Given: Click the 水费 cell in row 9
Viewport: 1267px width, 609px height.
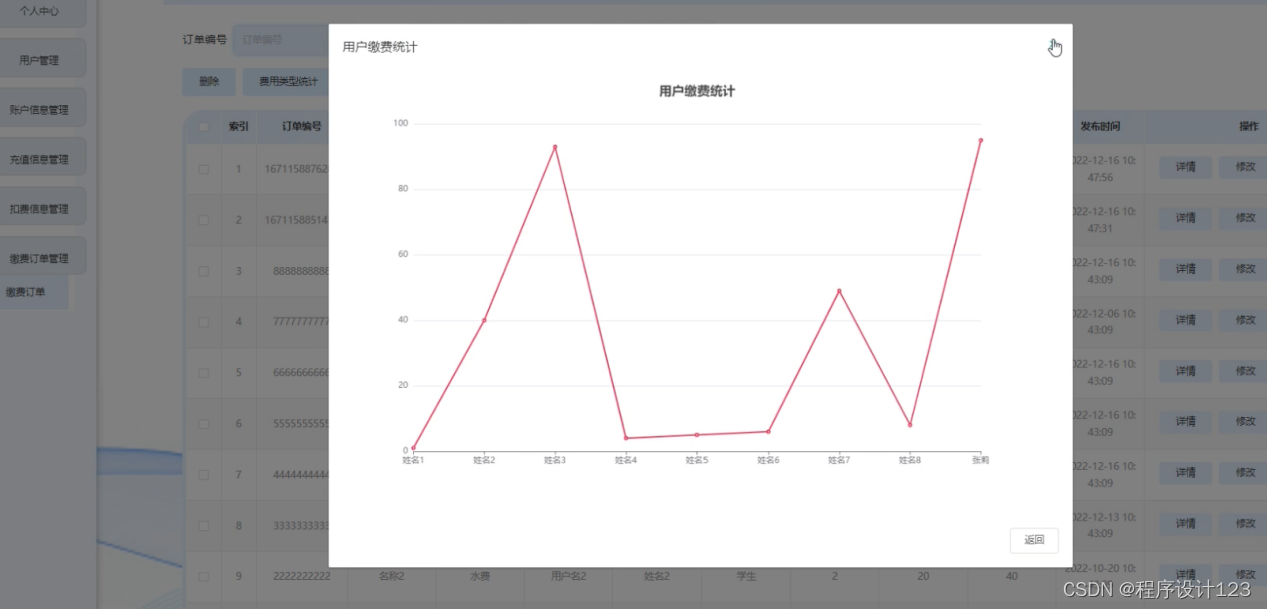Looking at the screenshot, I should [x=480, y=576].
